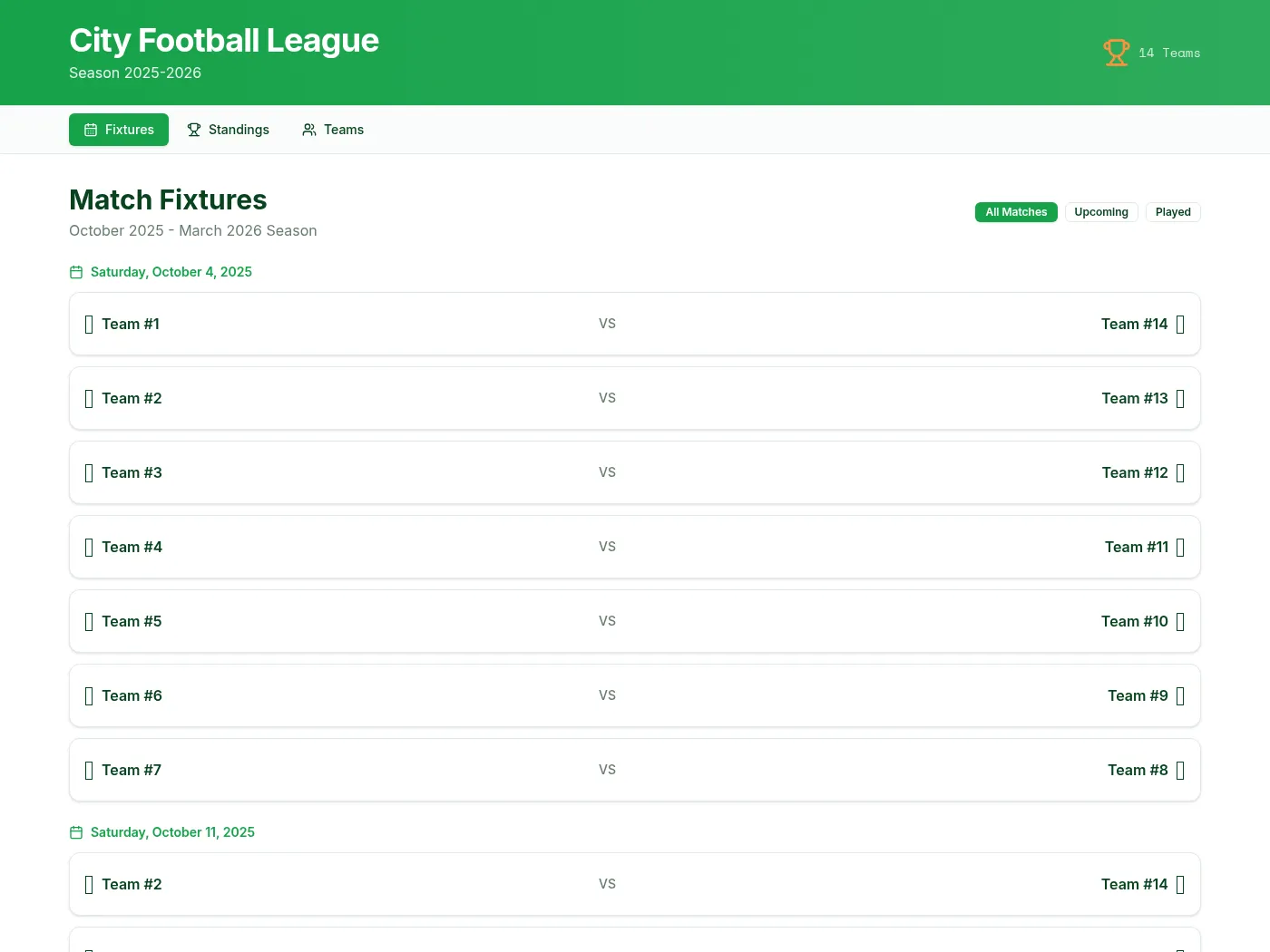Click the people icon in Teams tab
The image size is (1270, 952).
coord(309,130)
